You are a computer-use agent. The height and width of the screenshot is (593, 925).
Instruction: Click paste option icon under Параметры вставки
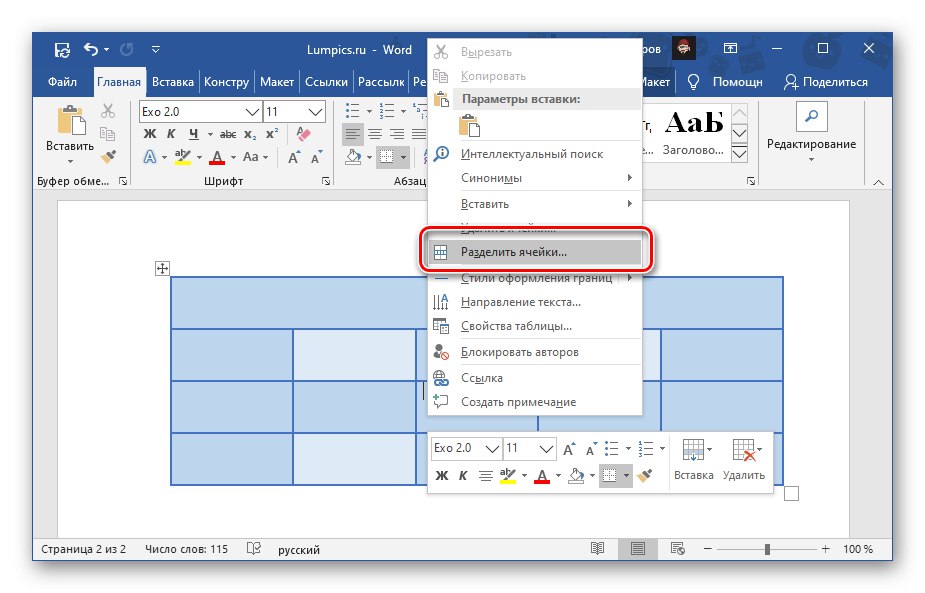pos(469,126)
